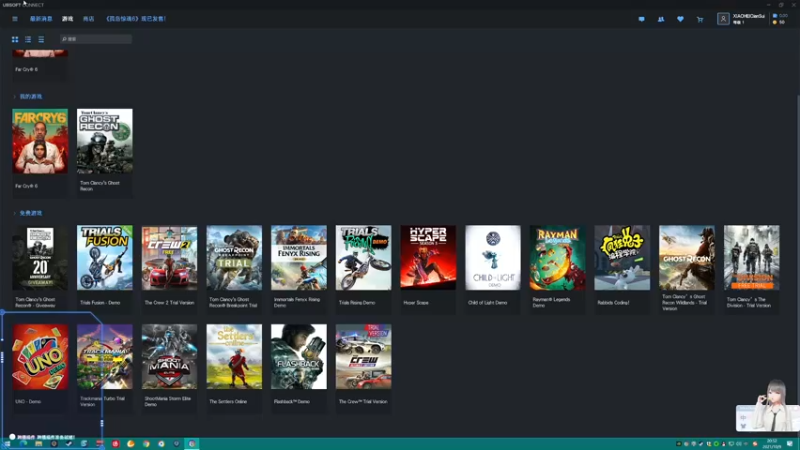800x450 pixels.
Task: Open Rayman Legends Demo tile
Action: [x=558, y=268]
